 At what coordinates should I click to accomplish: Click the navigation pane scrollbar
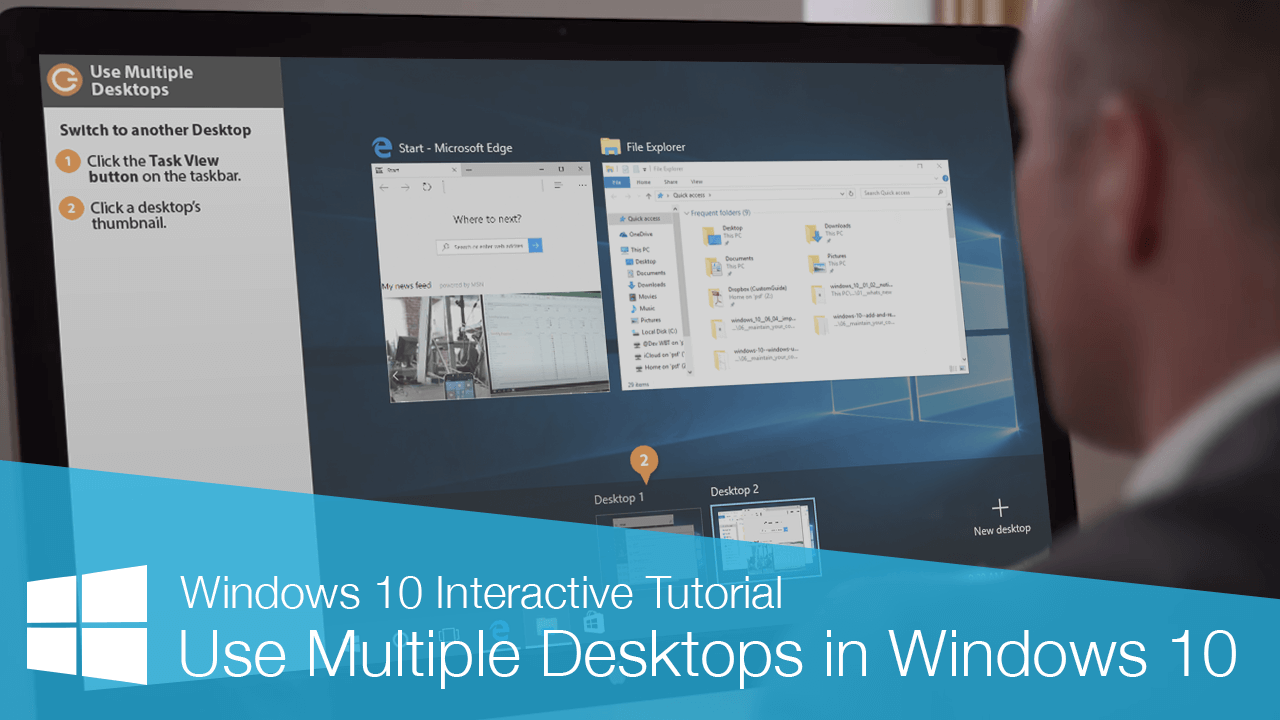[680, 290]
